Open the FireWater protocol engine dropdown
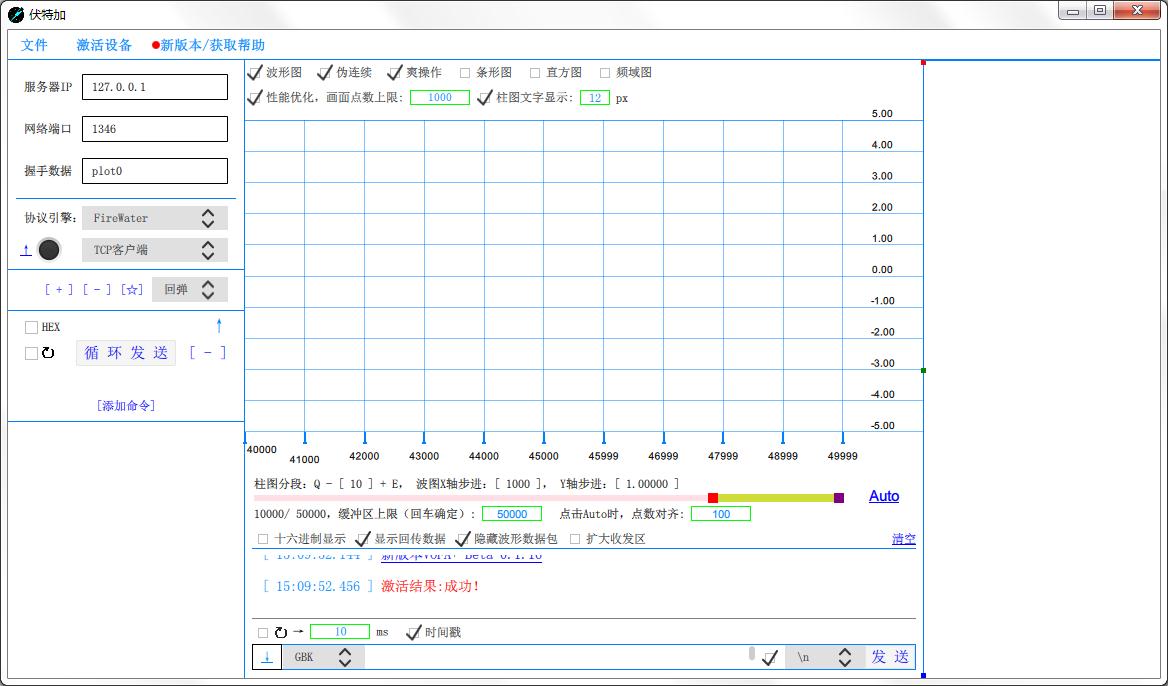The width and height of the screenshot is (1168, 686). click(155, 218)
